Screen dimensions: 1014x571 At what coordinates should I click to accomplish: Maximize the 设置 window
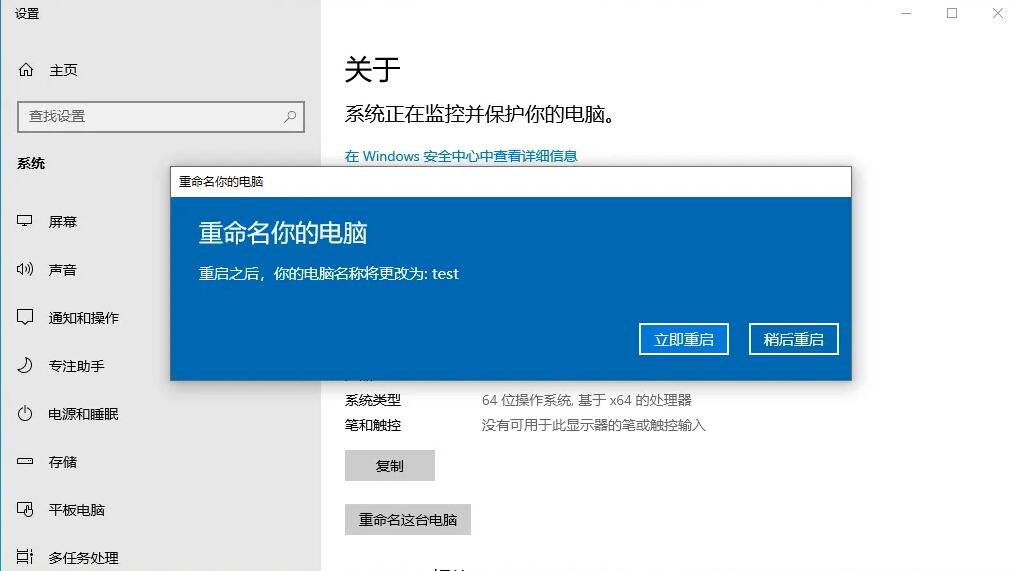pos(952,13)
